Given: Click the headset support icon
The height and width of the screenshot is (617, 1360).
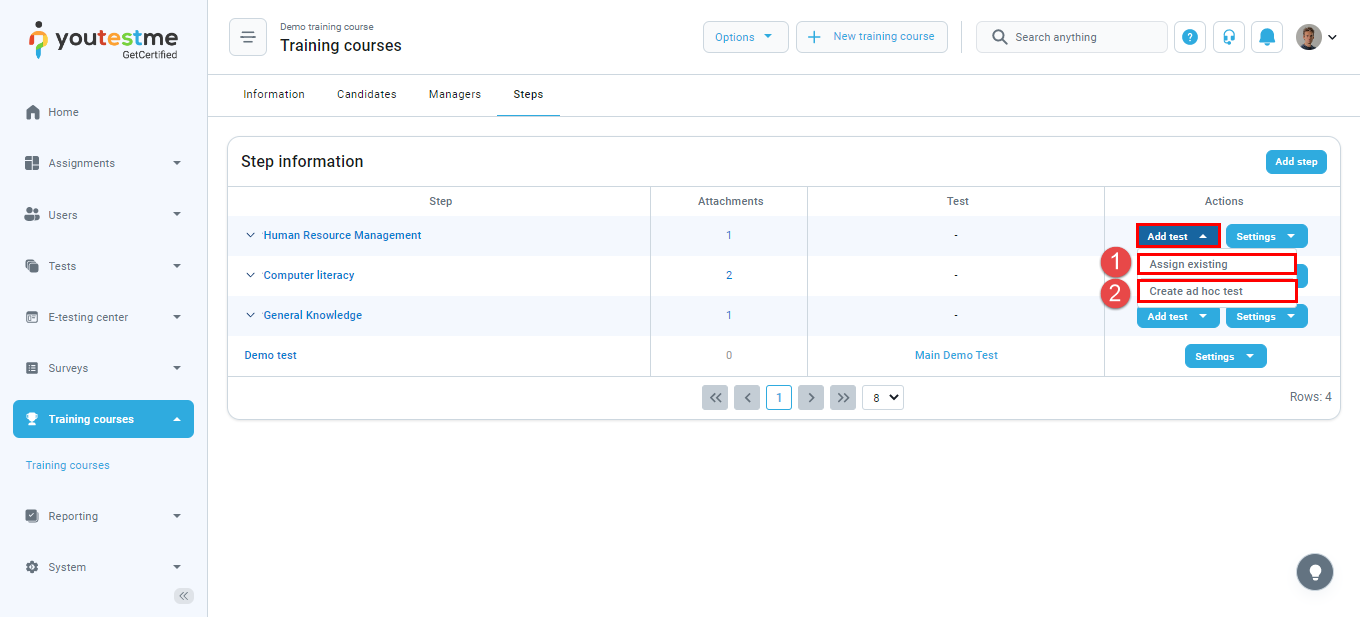Looking at the screenshot, I should (1228, 37).
